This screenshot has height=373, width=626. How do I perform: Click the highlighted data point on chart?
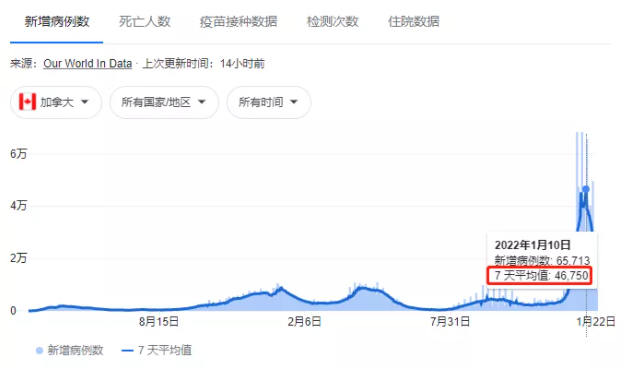[x=586, y=189]
